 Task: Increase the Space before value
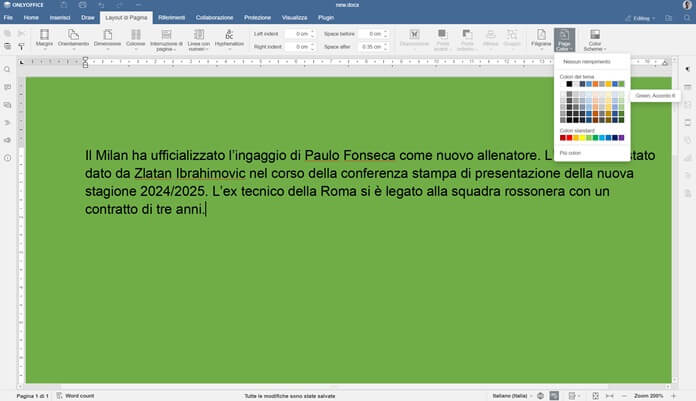[x=385, y=32]
